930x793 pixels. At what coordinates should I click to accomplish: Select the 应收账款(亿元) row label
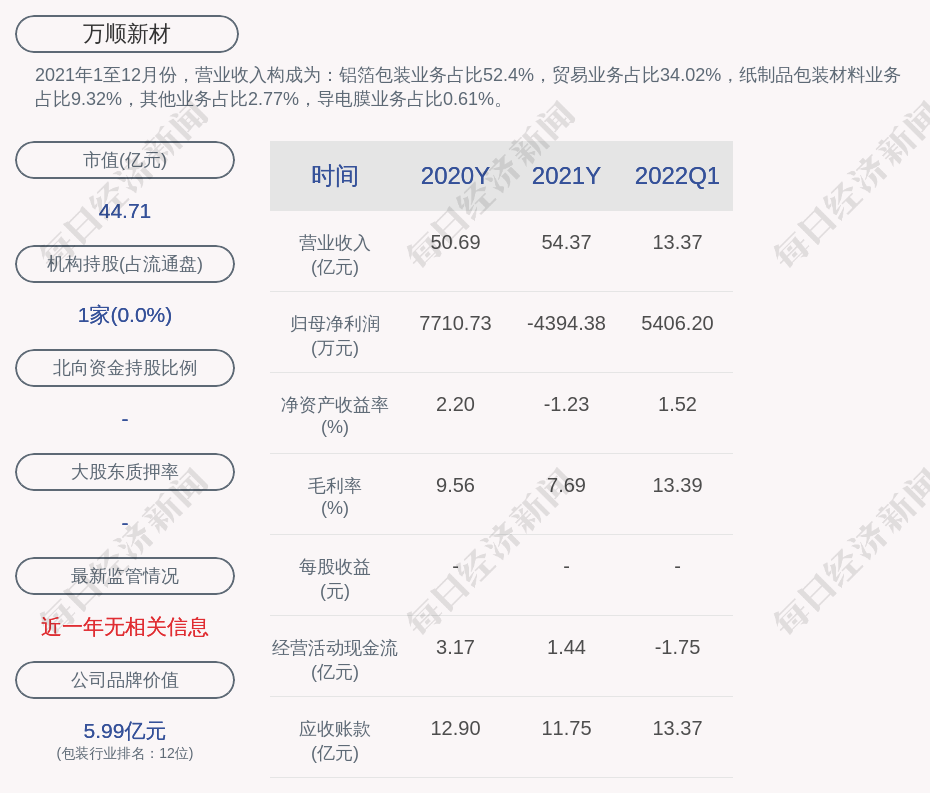[335, 741]
